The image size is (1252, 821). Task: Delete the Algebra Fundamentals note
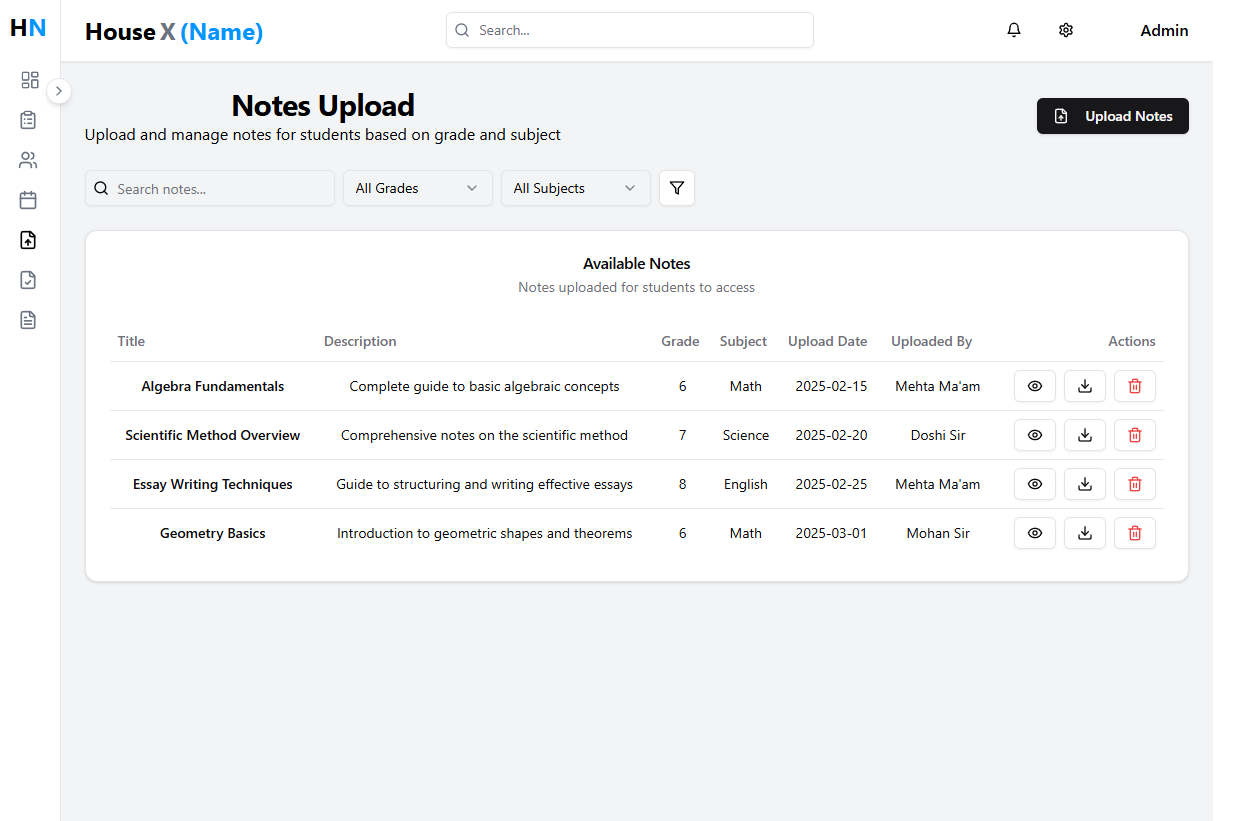click(1135, 386)
